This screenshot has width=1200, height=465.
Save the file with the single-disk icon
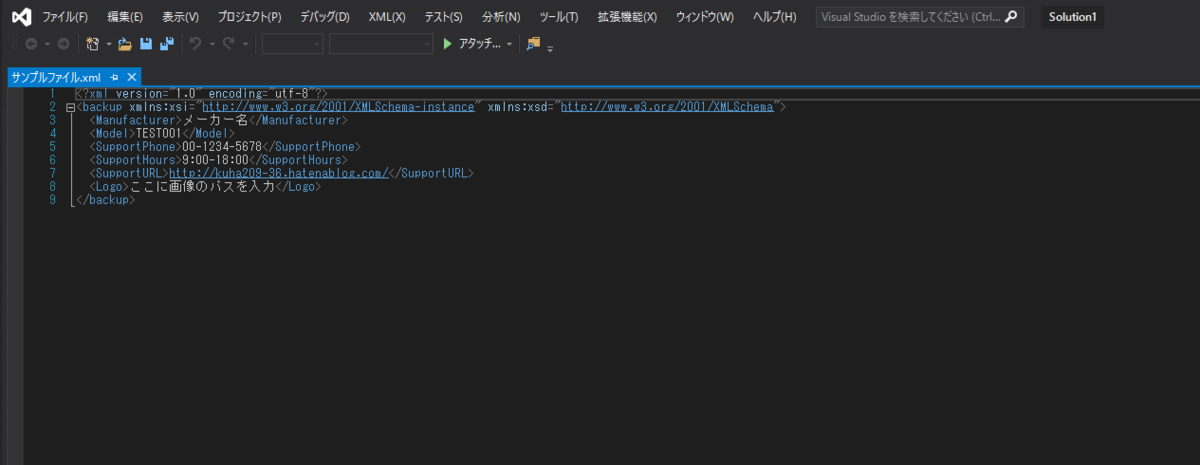[x=146, y=44]
